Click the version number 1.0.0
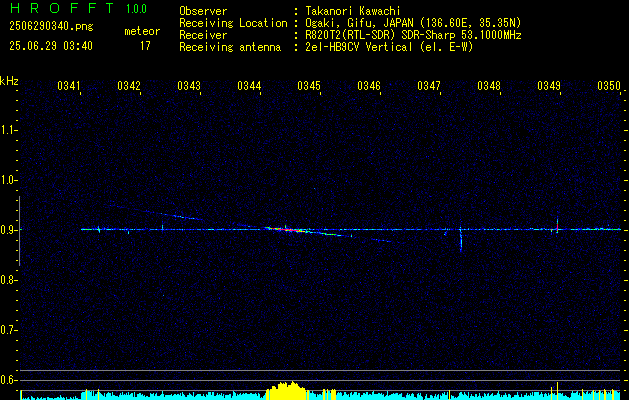 [x=136, y=9]
